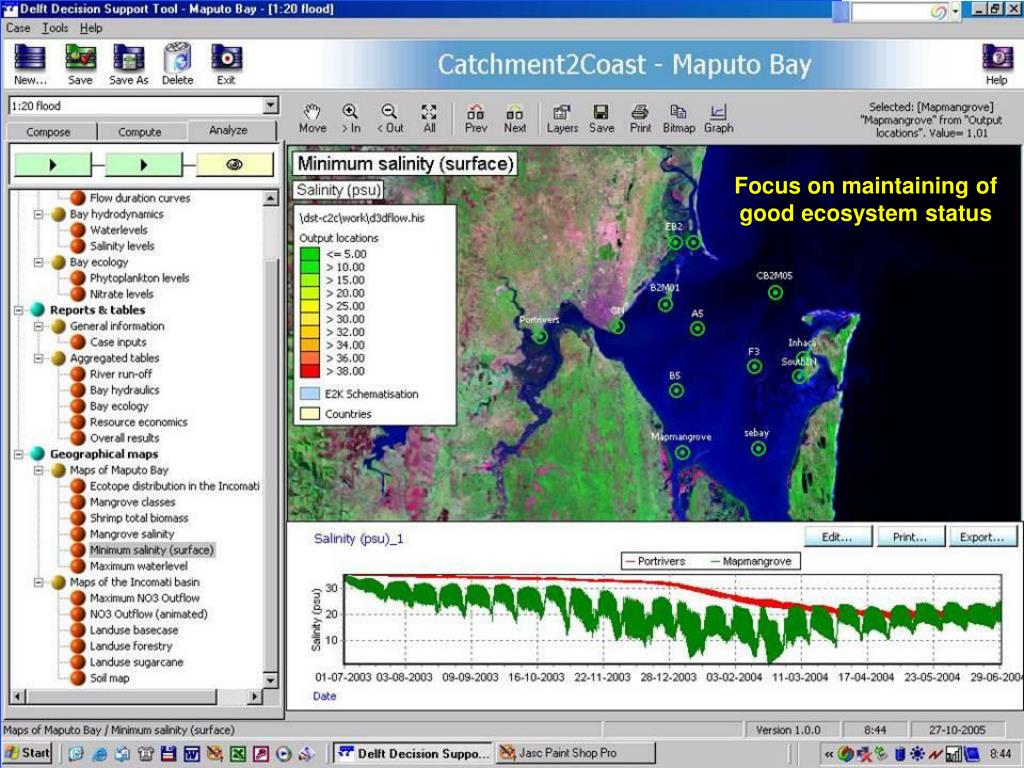Collapse the Geographical maps node
The image size is (1024, 768).
point(19,454)
